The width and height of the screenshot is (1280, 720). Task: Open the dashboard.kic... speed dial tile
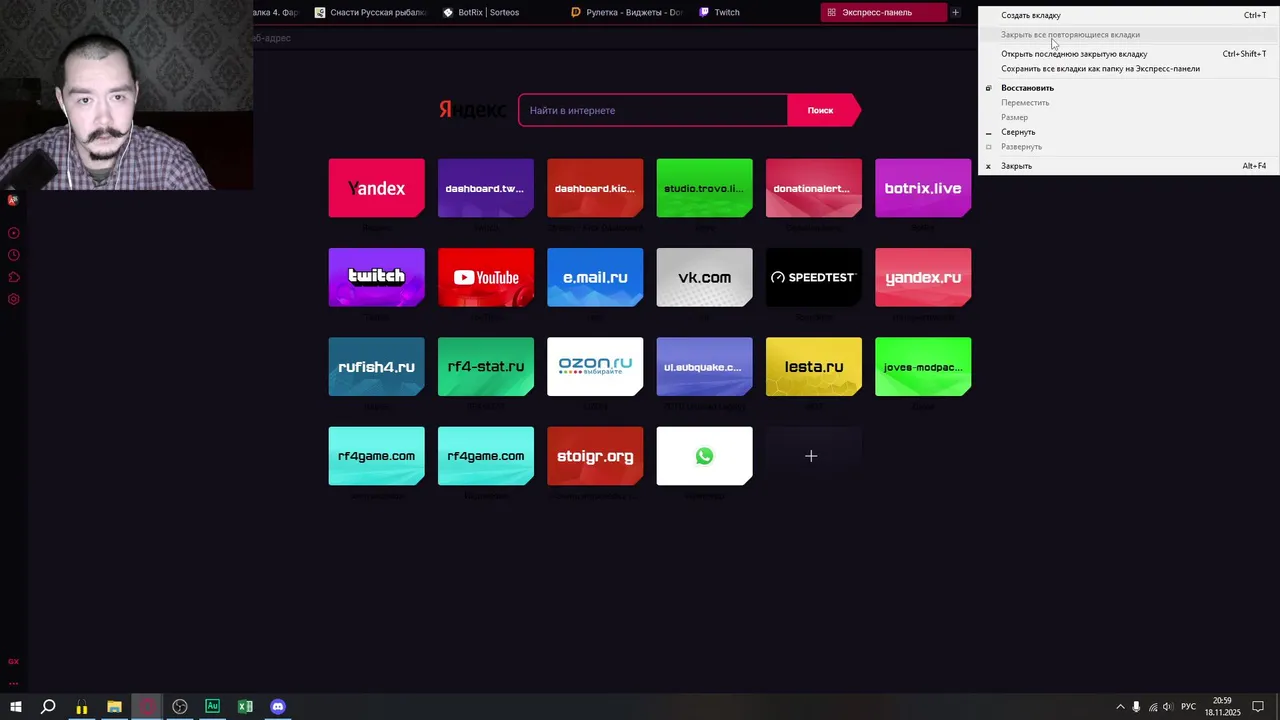(595, 188)
